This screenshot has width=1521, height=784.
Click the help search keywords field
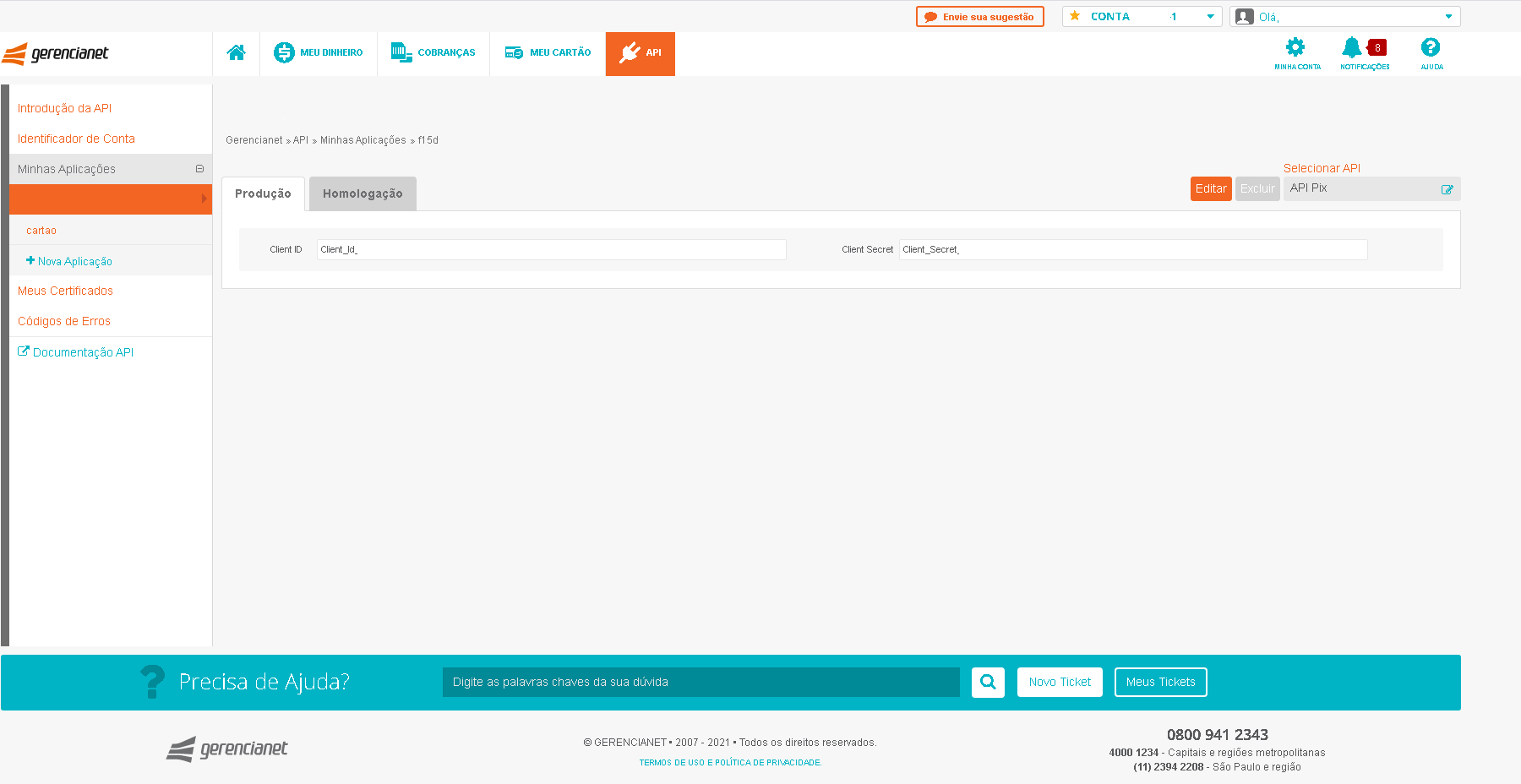pyautogui.click(x=701, y=682)
